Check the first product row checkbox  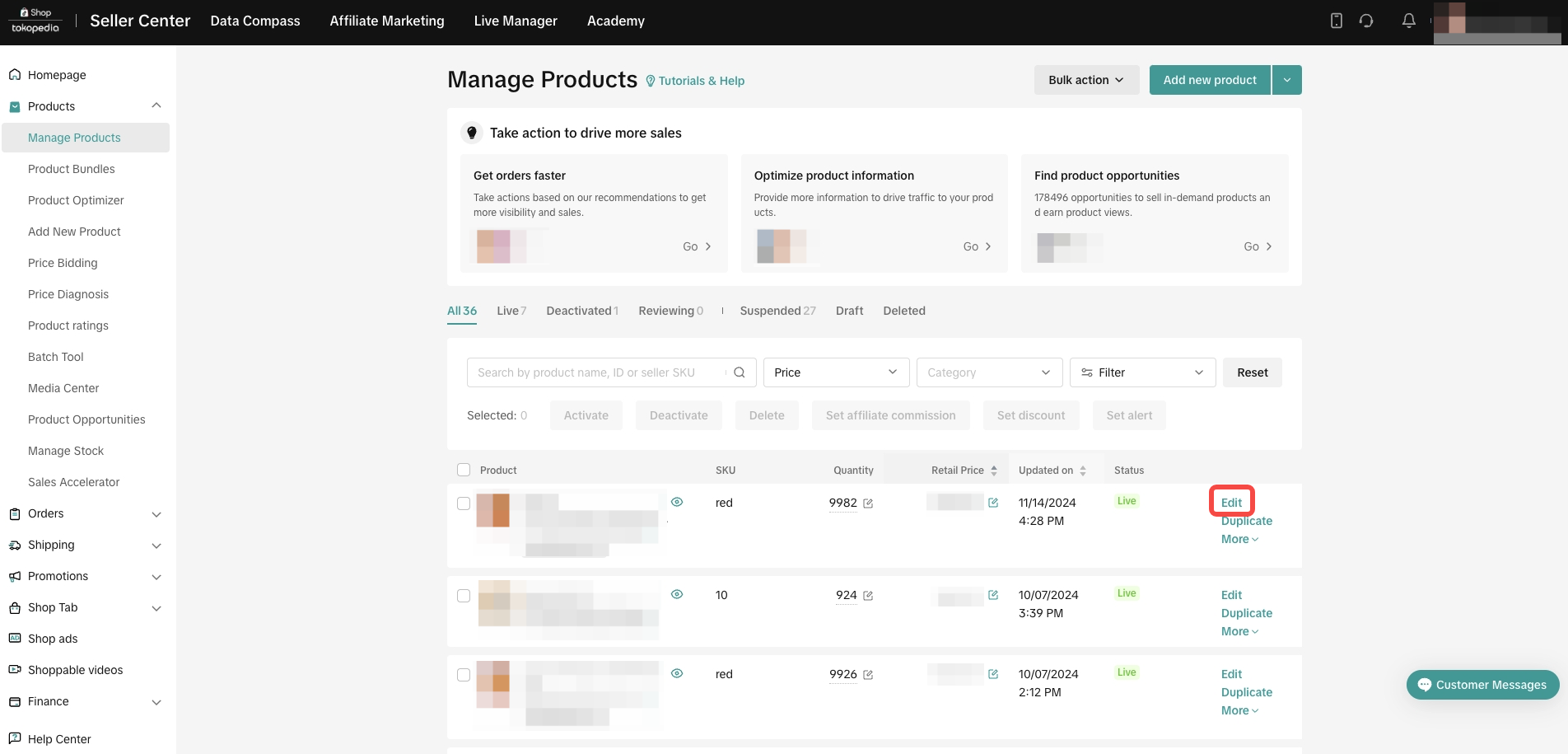point(464,503)
